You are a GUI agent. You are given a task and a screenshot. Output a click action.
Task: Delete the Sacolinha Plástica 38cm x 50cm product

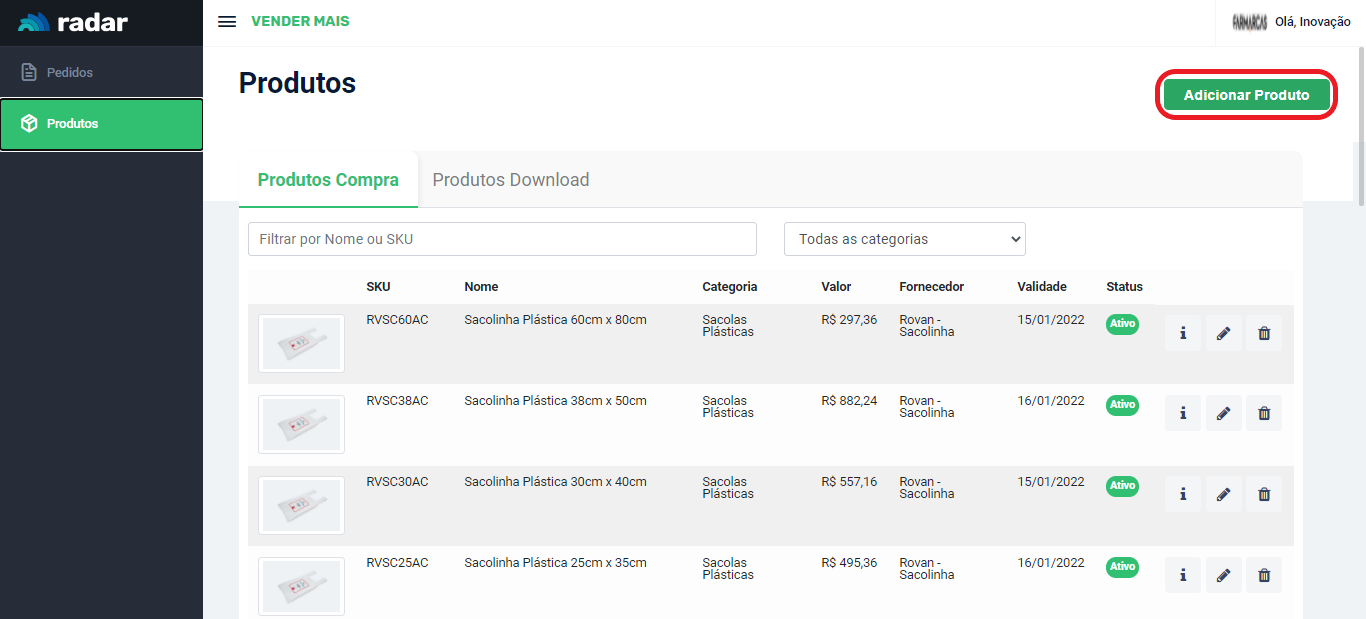point(1263,413)
